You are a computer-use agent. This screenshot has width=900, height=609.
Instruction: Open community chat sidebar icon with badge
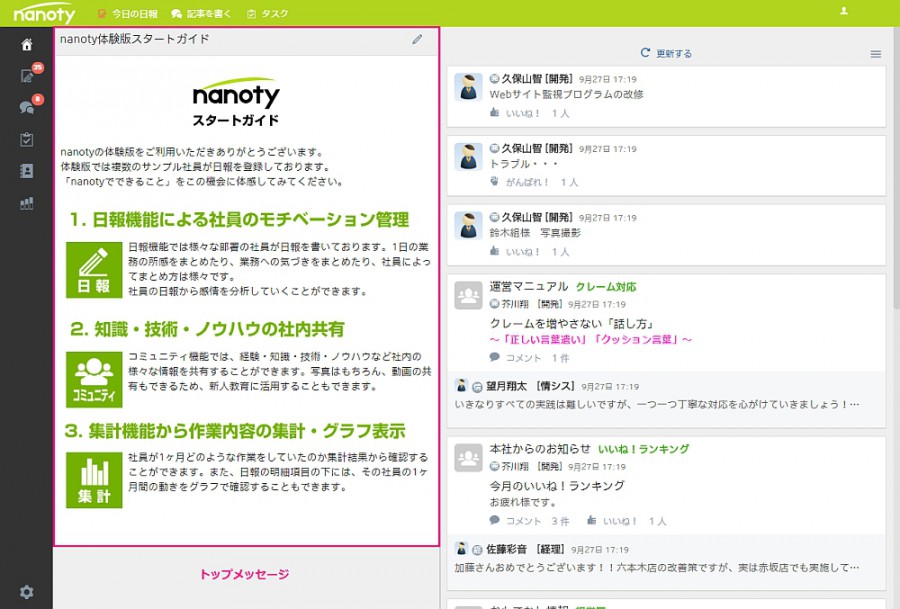(28, 106)
